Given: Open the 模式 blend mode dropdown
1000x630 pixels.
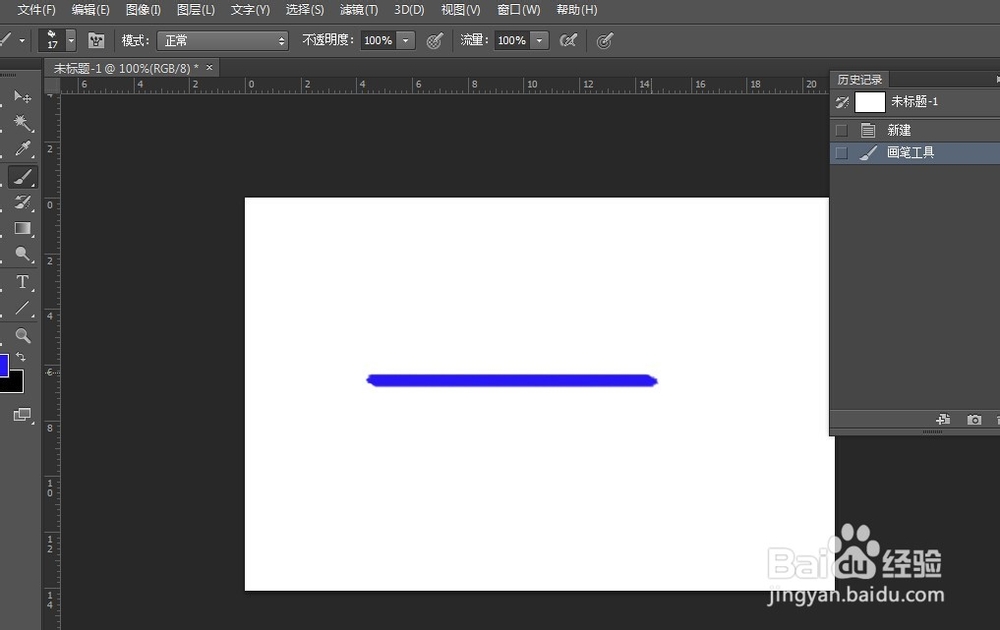Looking at the screenshot, I should coord(223,41).
